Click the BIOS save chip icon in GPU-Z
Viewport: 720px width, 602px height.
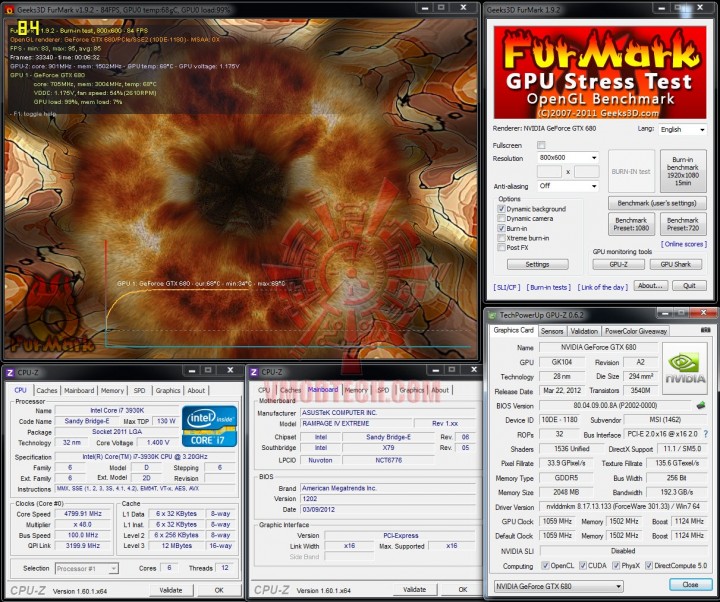coord(701,405)
